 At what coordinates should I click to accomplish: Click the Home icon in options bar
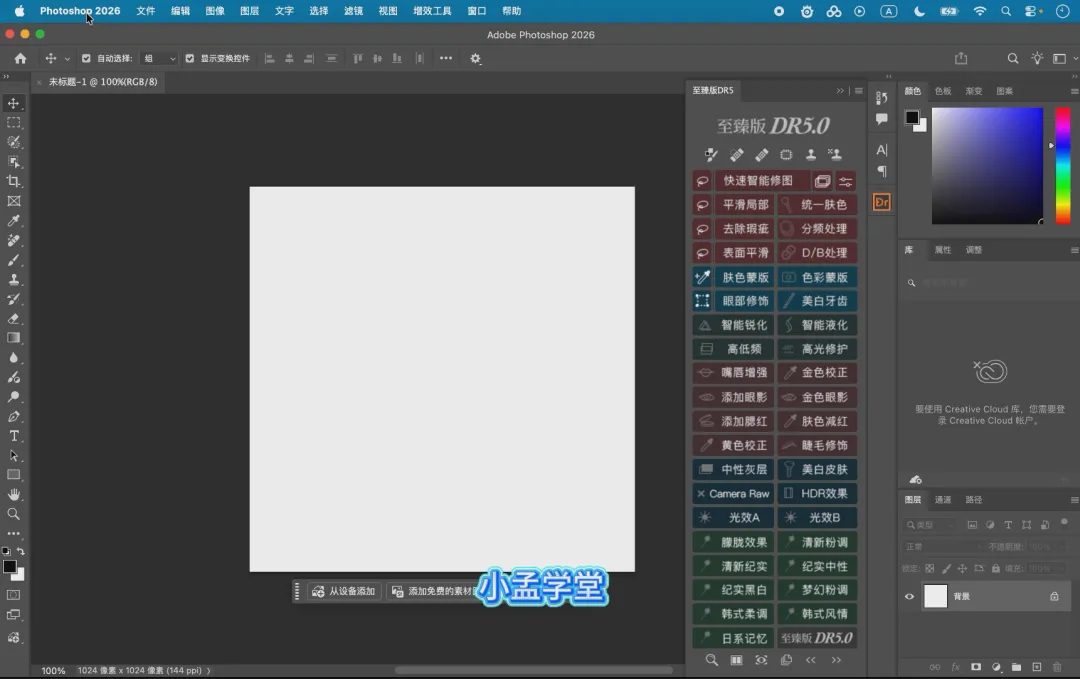pos(21,59)
